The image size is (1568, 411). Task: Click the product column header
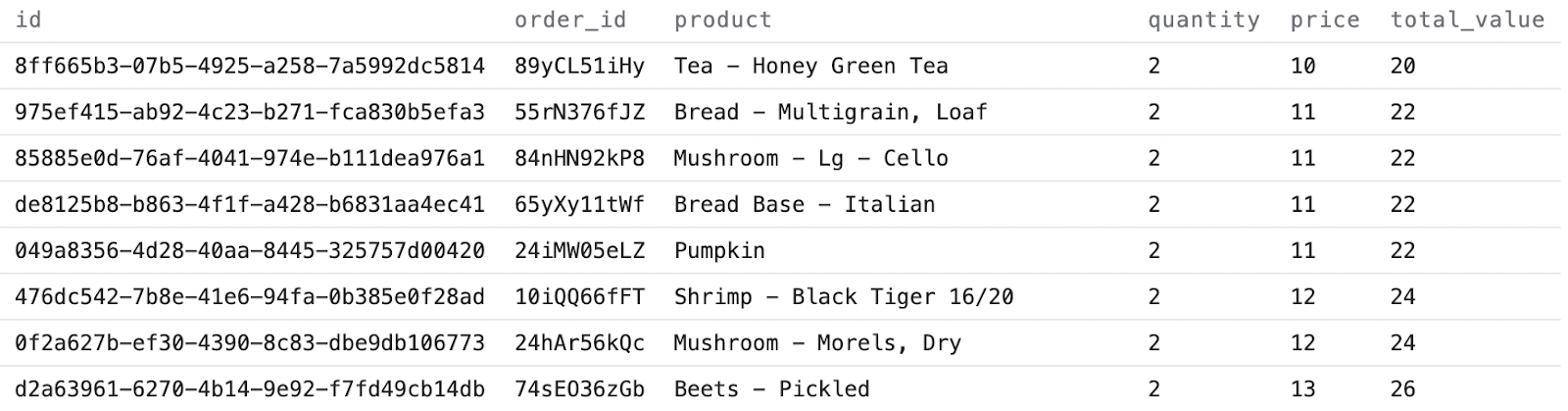tap(722, 20)
